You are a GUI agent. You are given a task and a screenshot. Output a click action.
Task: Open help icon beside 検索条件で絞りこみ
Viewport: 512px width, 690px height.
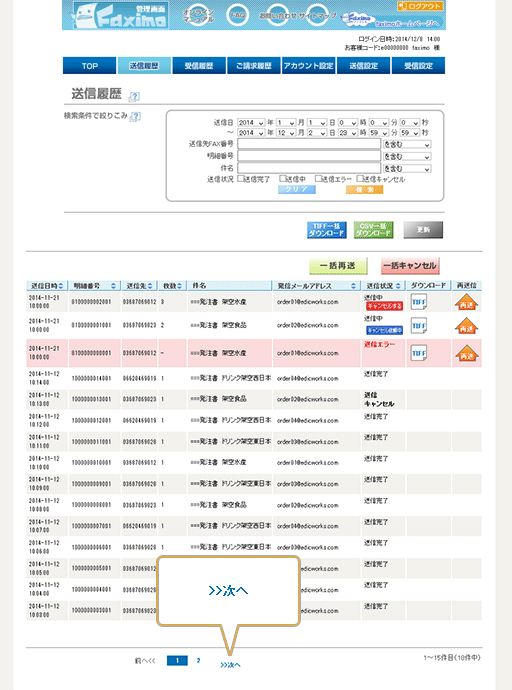click(136, 117)
